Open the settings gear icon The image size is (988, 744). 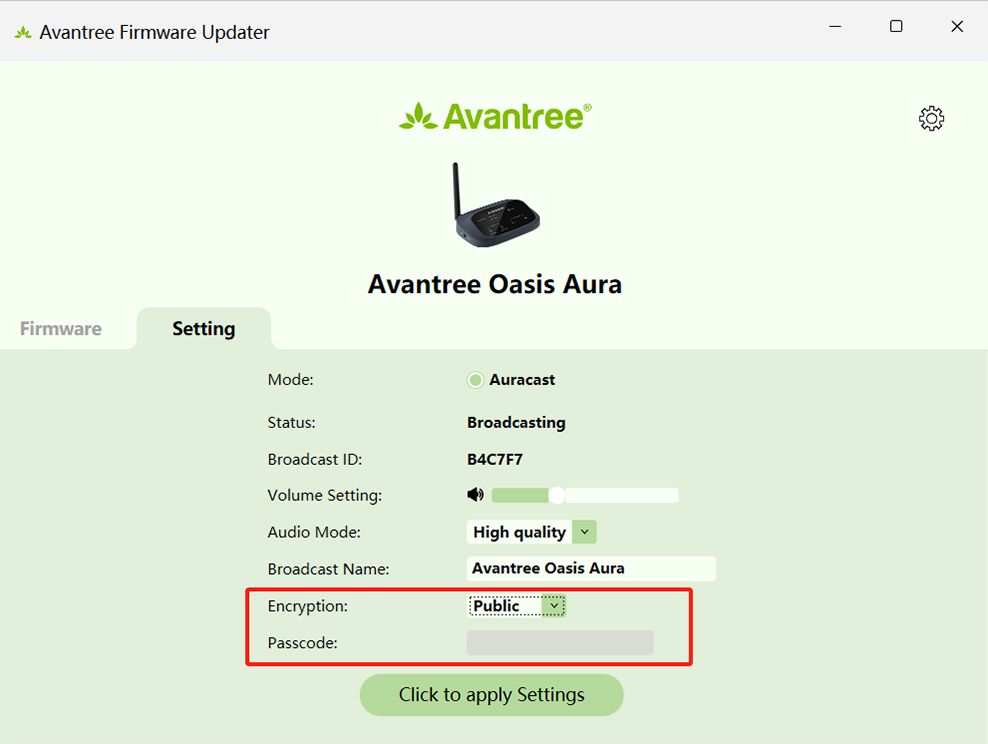click(931, 119)
